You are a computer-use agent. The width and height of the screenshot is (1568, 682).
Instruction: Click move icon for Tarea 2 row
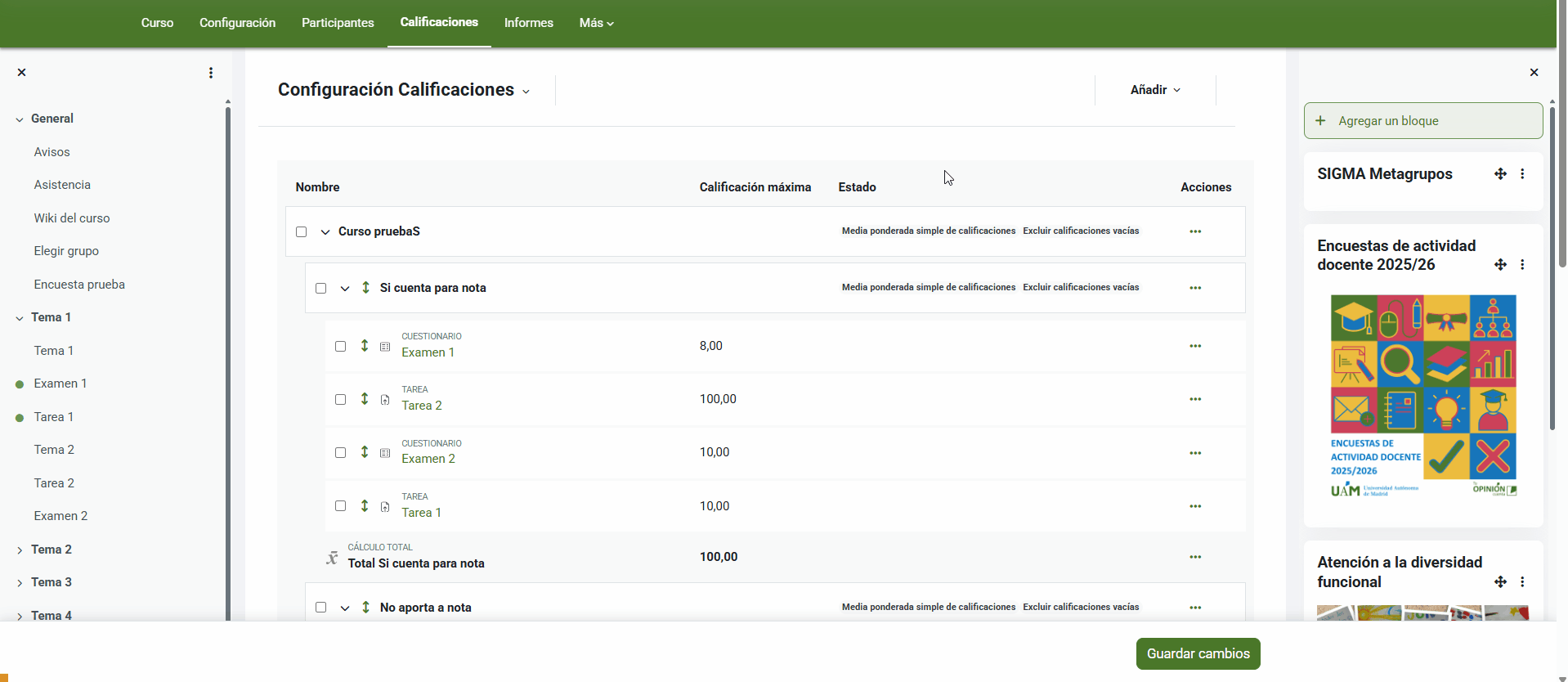point(365,399)
